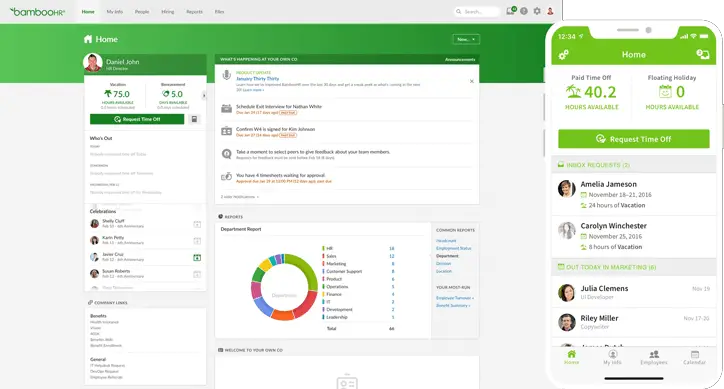Open Confirm W4 is signed for Kim Johnson
Viewport: 724px width, 389px height.
276,129
